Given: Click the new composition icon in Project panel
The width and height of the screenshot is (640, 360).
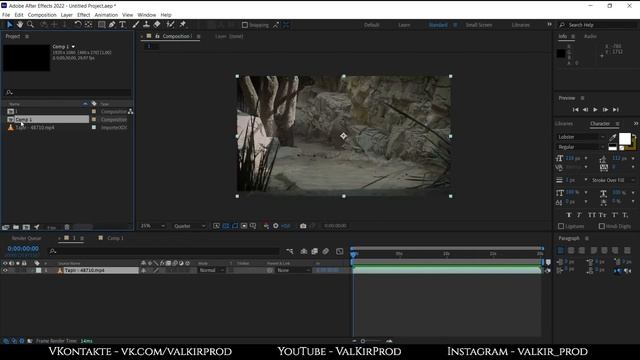Looking at the screenshot, I should (x=26, y=227).
